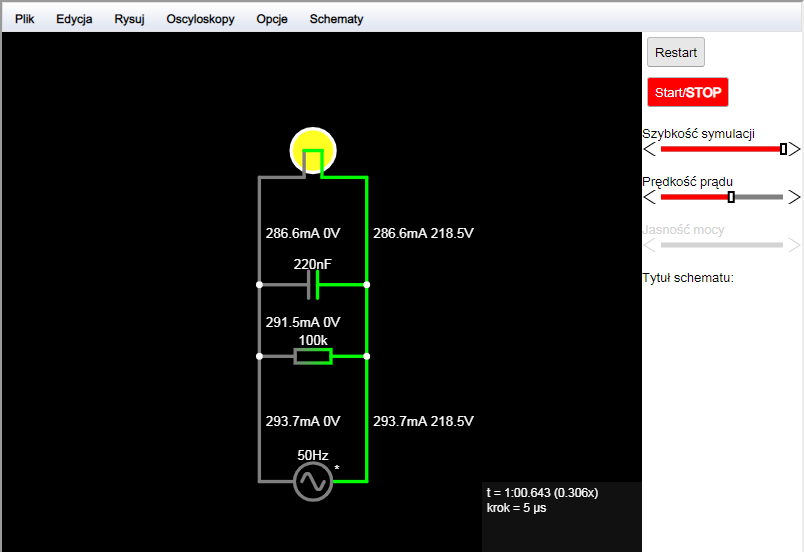Click the disabled Jasność mocy slider
Viewport: 804px width, 552px height.
pyautogui.click(x=722, y=245)
